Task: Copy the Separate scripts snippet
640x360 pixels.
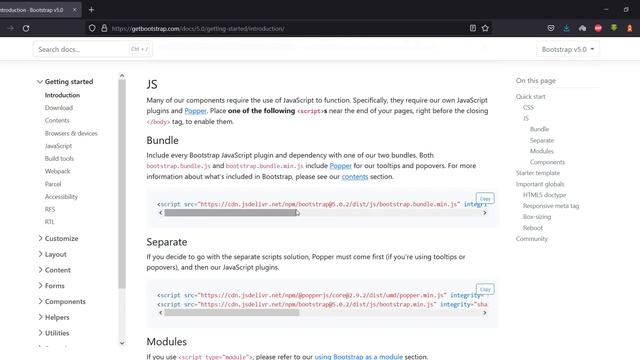Action: tap(485, 289)
